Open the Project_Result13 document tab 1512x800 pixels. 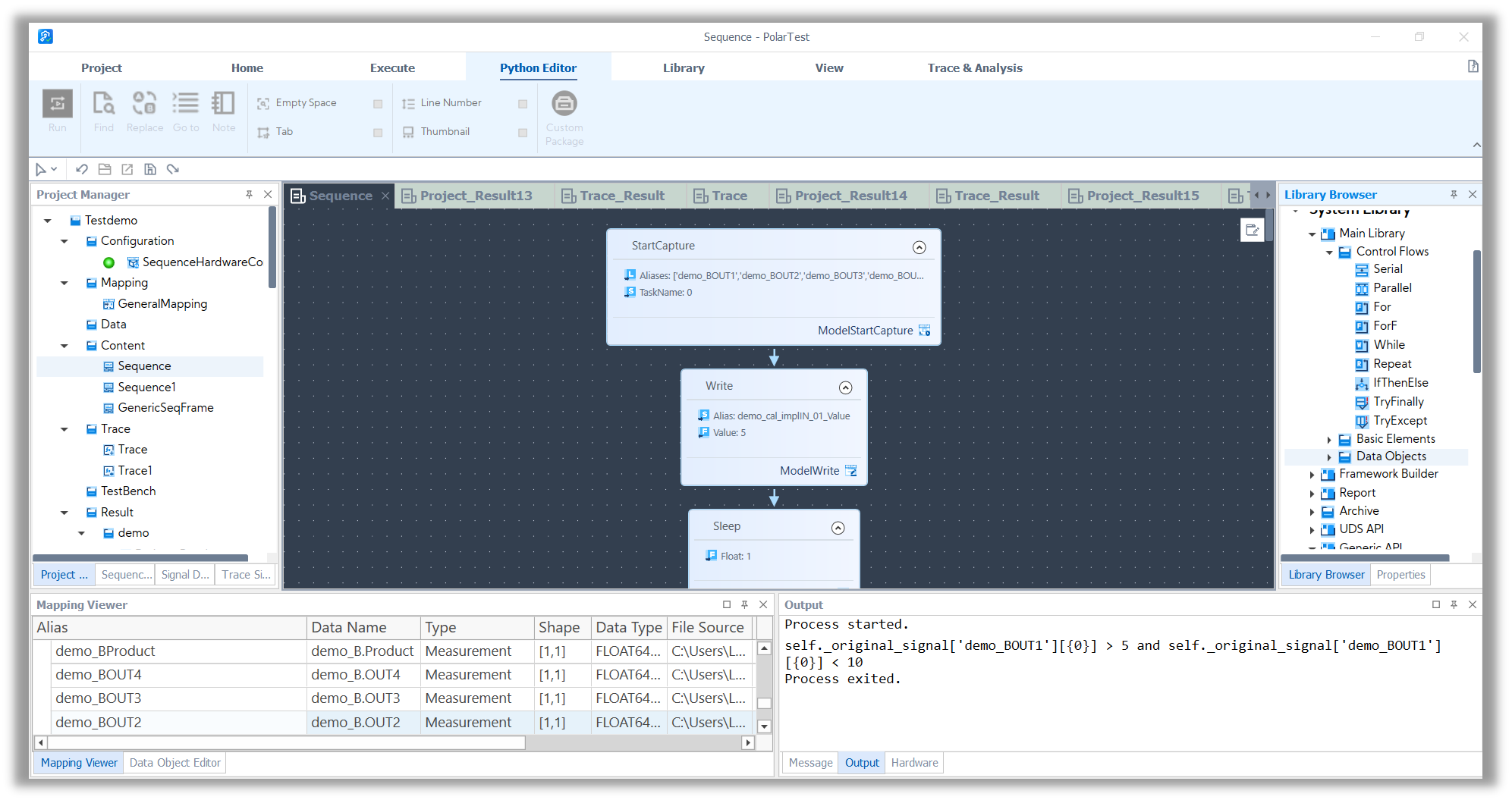(x=476, y=196)
